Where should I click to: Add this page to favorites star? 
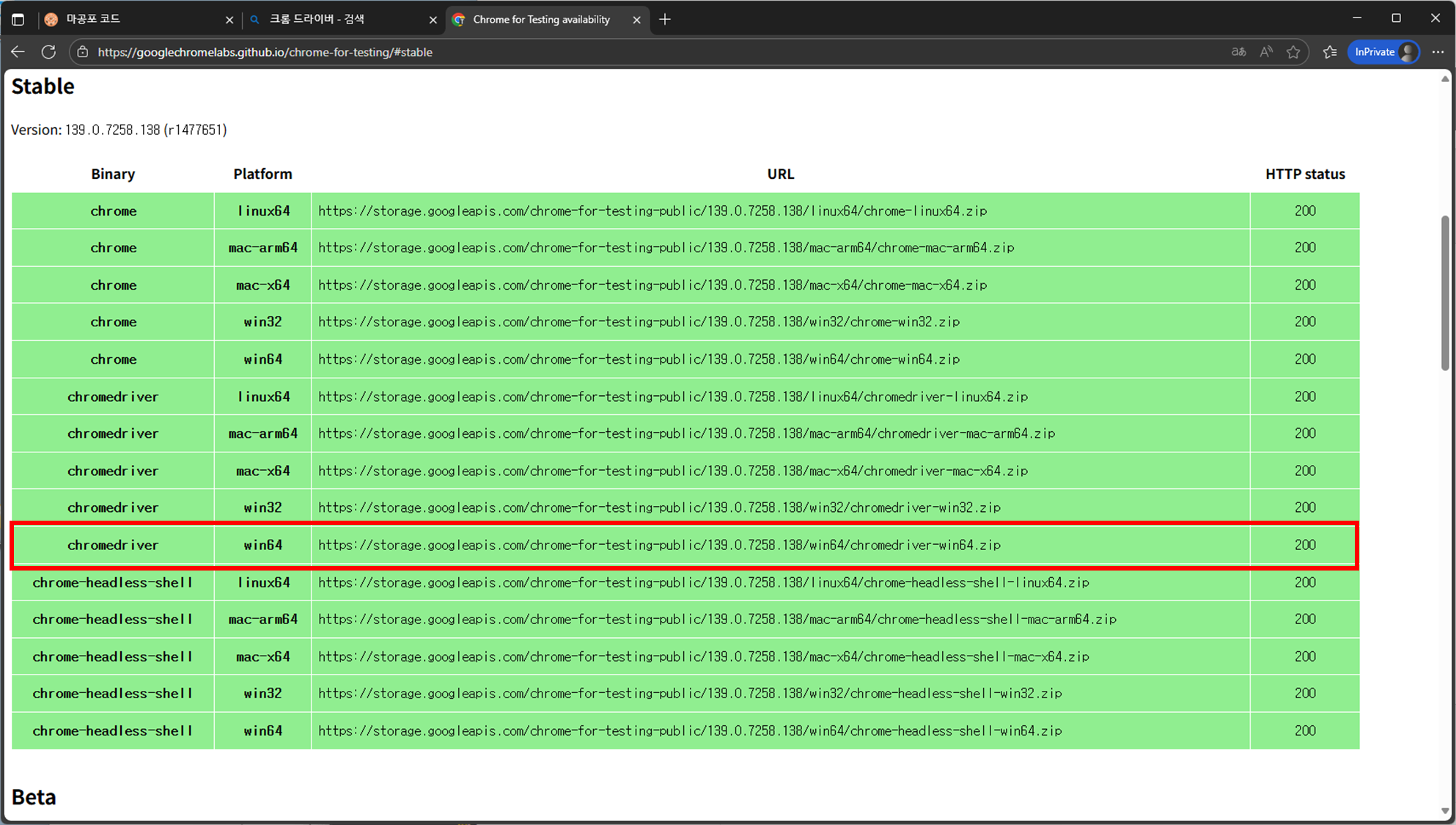[x=1293, y=52]
